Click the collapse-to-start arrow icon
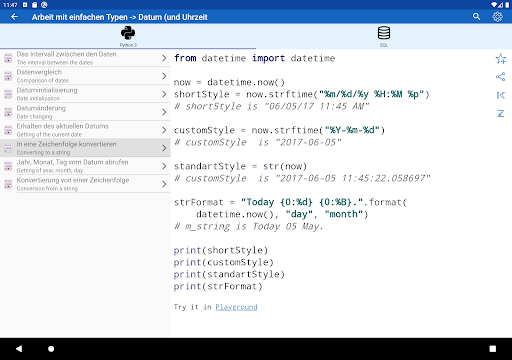 pyautogui.click(x=500, y=95)
